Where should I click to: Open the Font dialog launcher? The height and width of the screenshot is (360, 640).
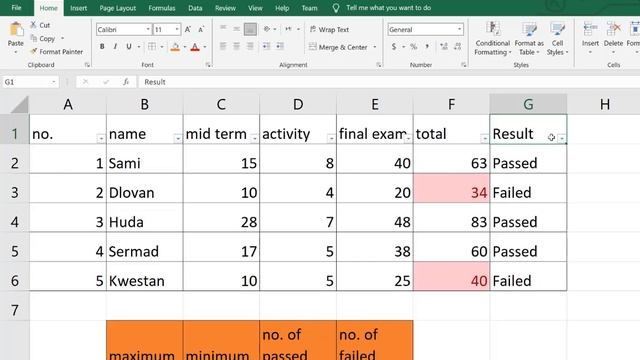pos(208,65)
